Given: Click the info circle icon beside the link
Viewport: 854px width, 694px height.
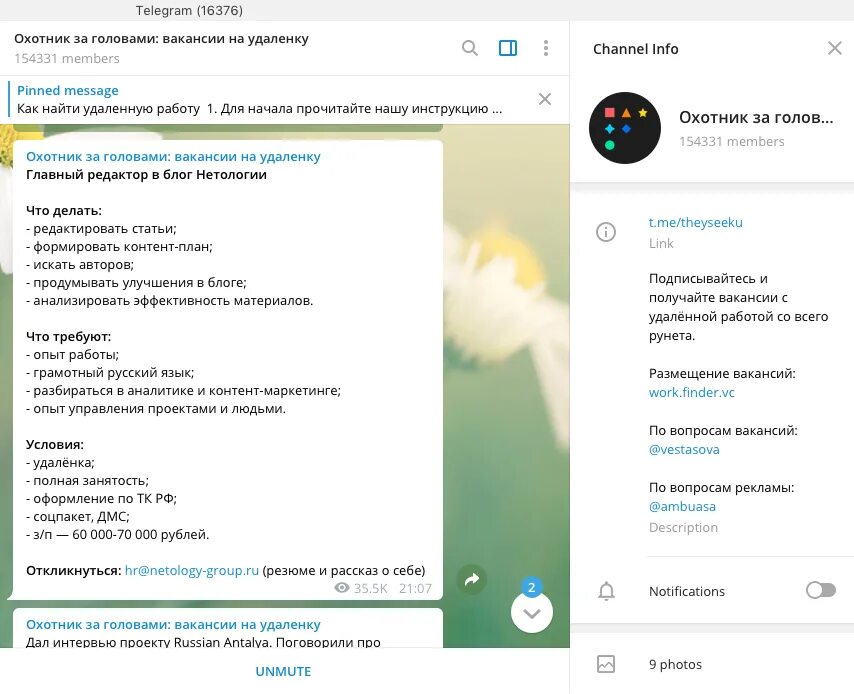Looking at the screenshot, I should 606,232.
